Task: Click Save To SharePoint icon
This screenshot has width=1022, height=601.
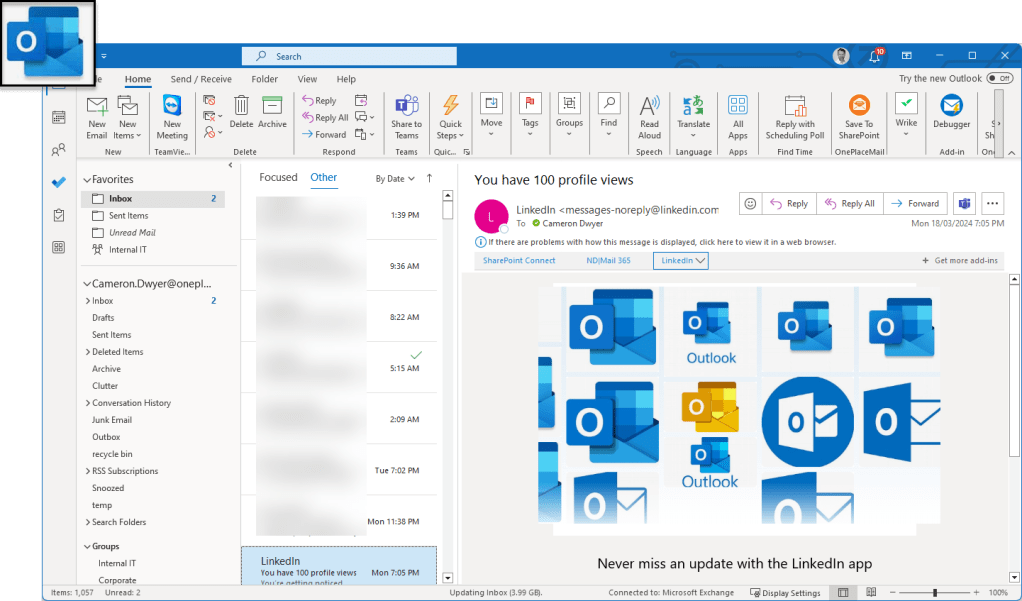Action: coord(859,115)
